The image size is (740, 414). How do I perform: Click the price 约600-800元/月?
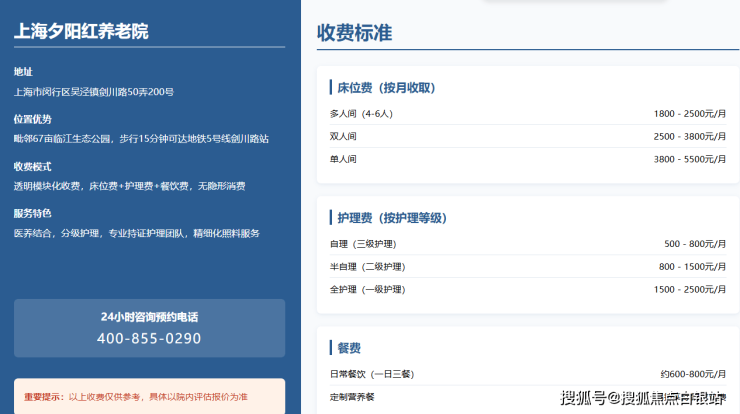pyautogui.click(x=693, y=374)
